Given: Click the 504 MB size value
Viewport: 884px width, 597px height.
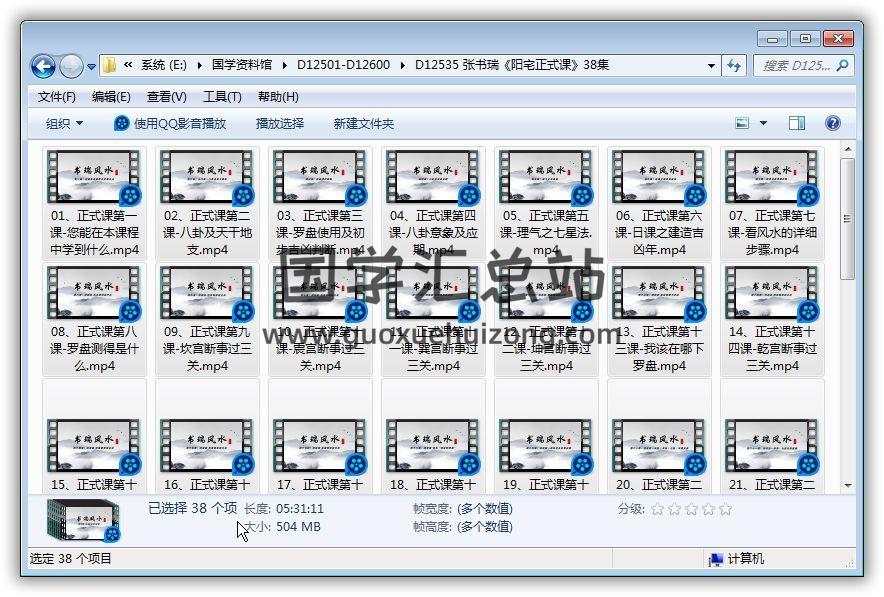Looking at the screenshot, I should [x=298, y=527].
